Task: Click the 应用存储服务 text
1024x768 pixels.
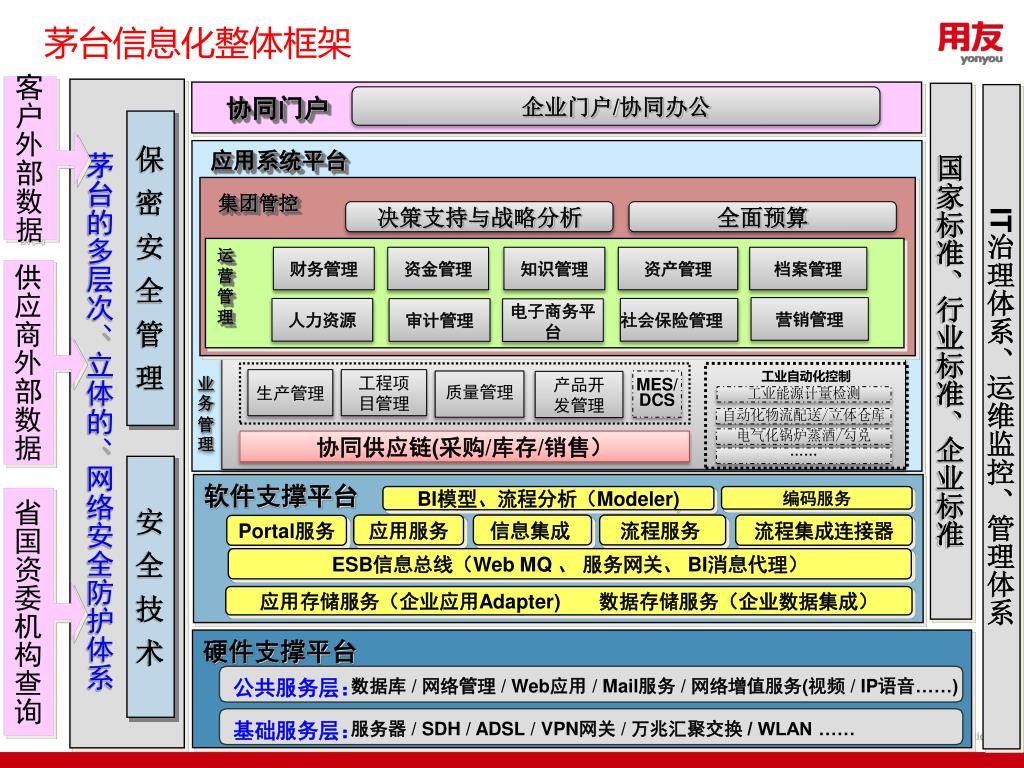Action: (410, 601)
